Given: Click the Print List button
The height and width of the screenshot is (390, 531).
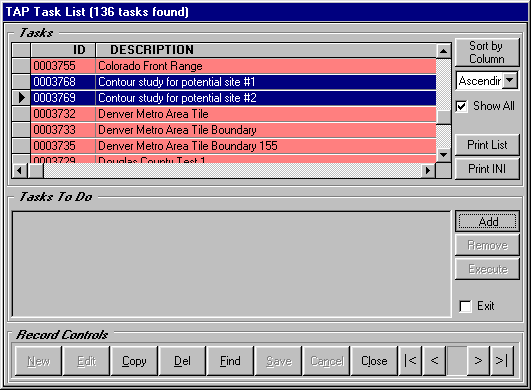Looking at the screenshot, I should pyautogui.click(x=487, y=145).
